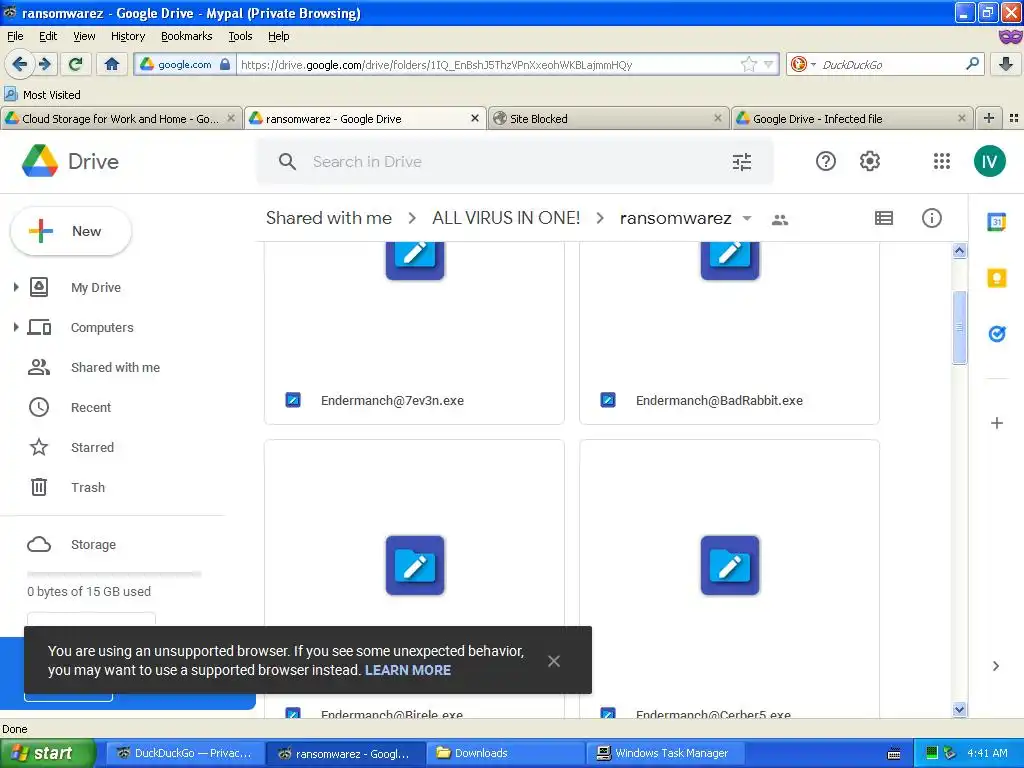Open the IV account avatar
The width and height of the screenshot is (1024, 768).
989,161
